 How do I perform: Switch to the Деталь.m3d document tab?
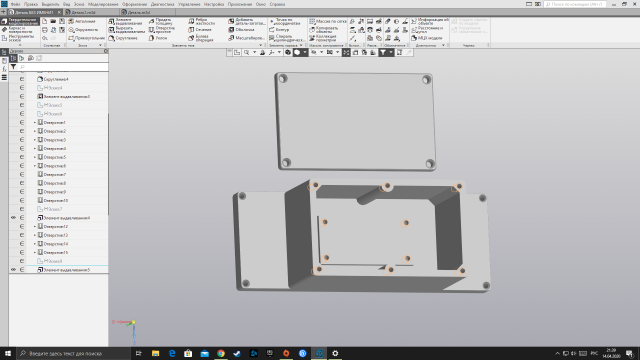pyautogui.click(x=139, y=13)
